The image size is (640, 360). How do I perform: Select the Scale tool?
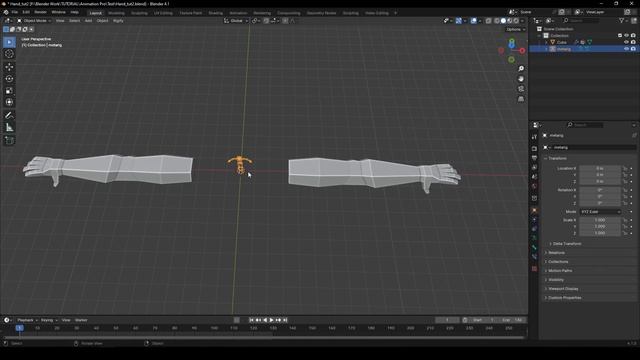[x=9, y=91]
